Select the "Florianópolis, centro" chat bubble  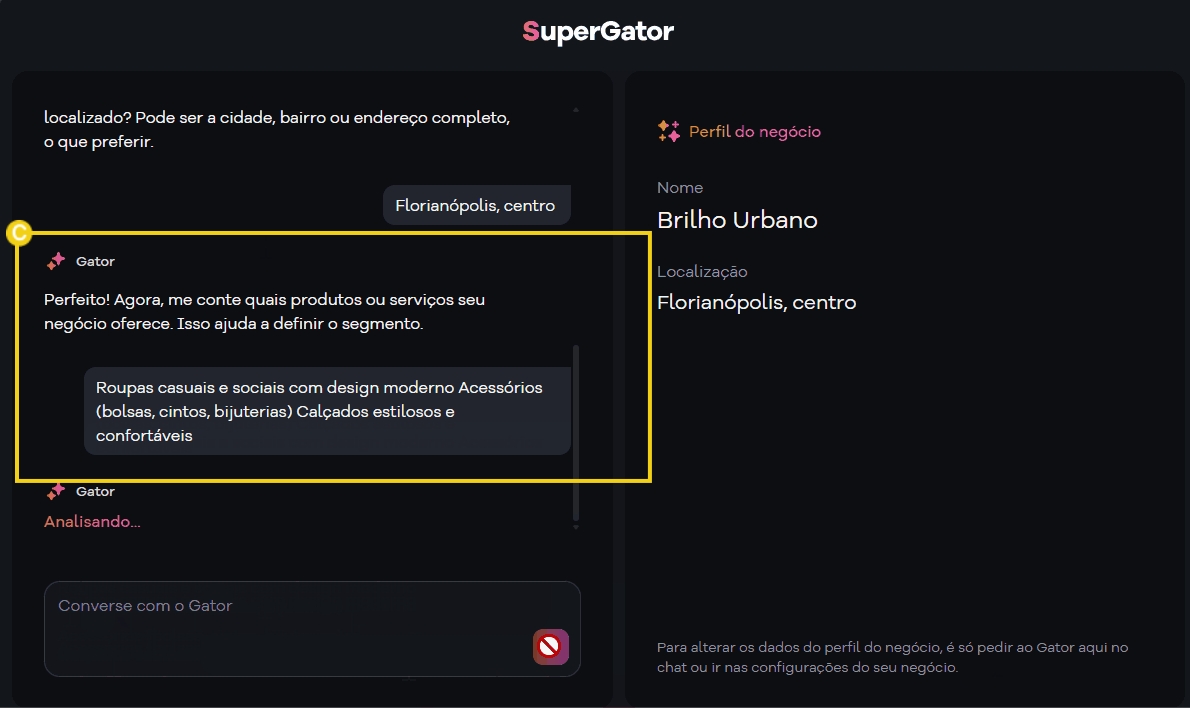click(x=475, y=206)
